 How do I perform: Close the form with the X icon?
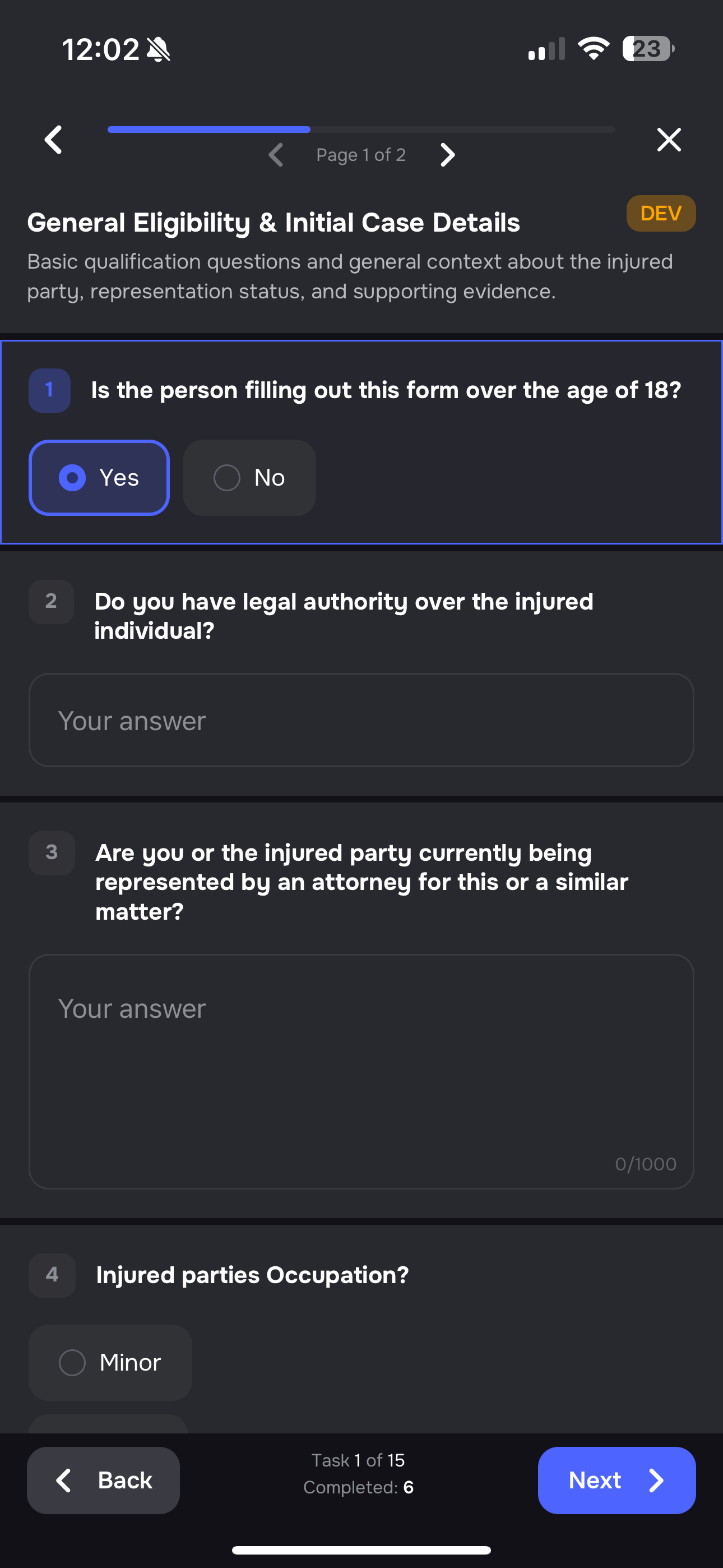coord(668,140)
